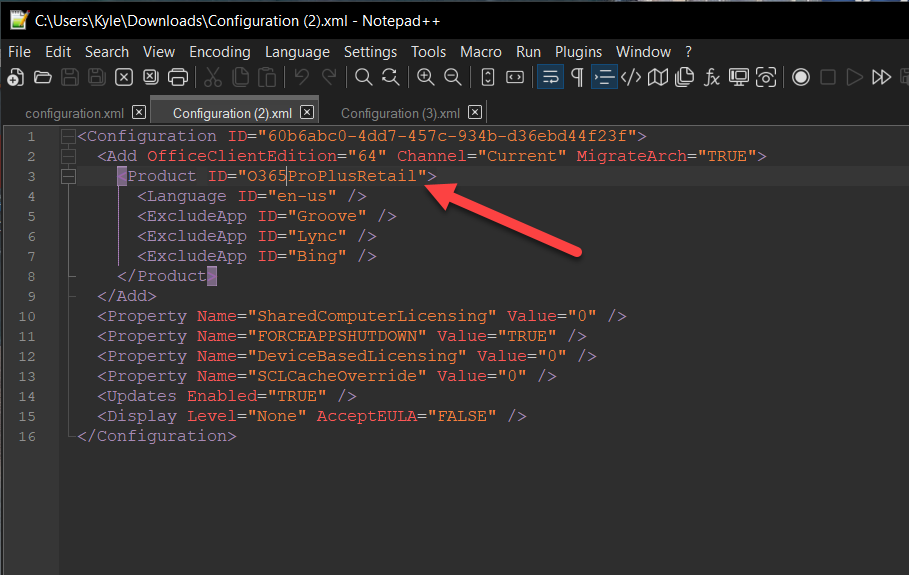Switch to the Configuration (3).xml tab
The width and height of the screenshot is (909, 575).
[400, 113]
